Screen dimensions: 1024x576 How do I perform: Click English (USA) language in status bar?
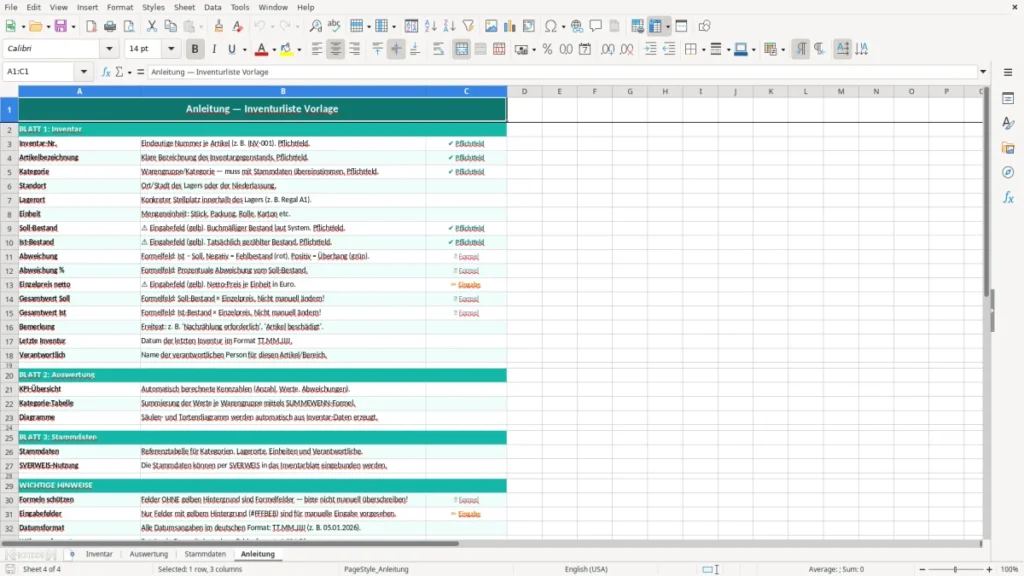tap(586, 569)
